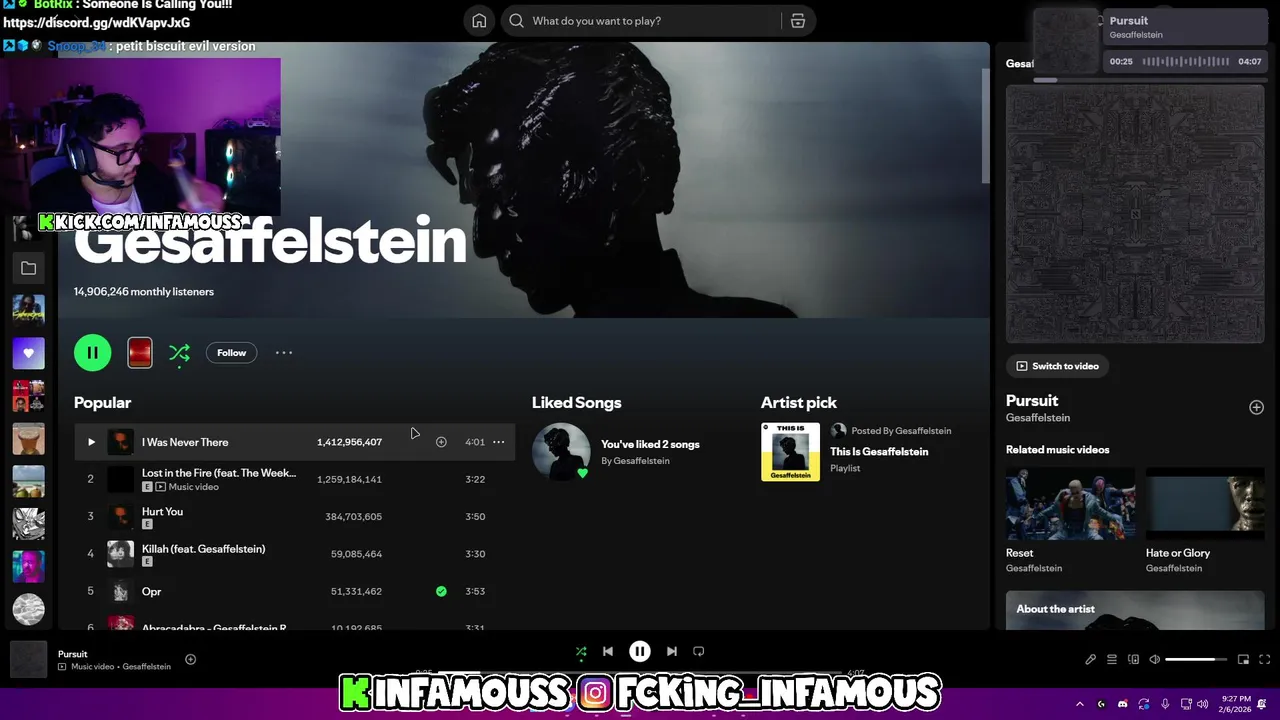The width and height of the screenshot is (1280, 720).
Task: Open You've liked 2 songs entry
Action: [650, 444]
